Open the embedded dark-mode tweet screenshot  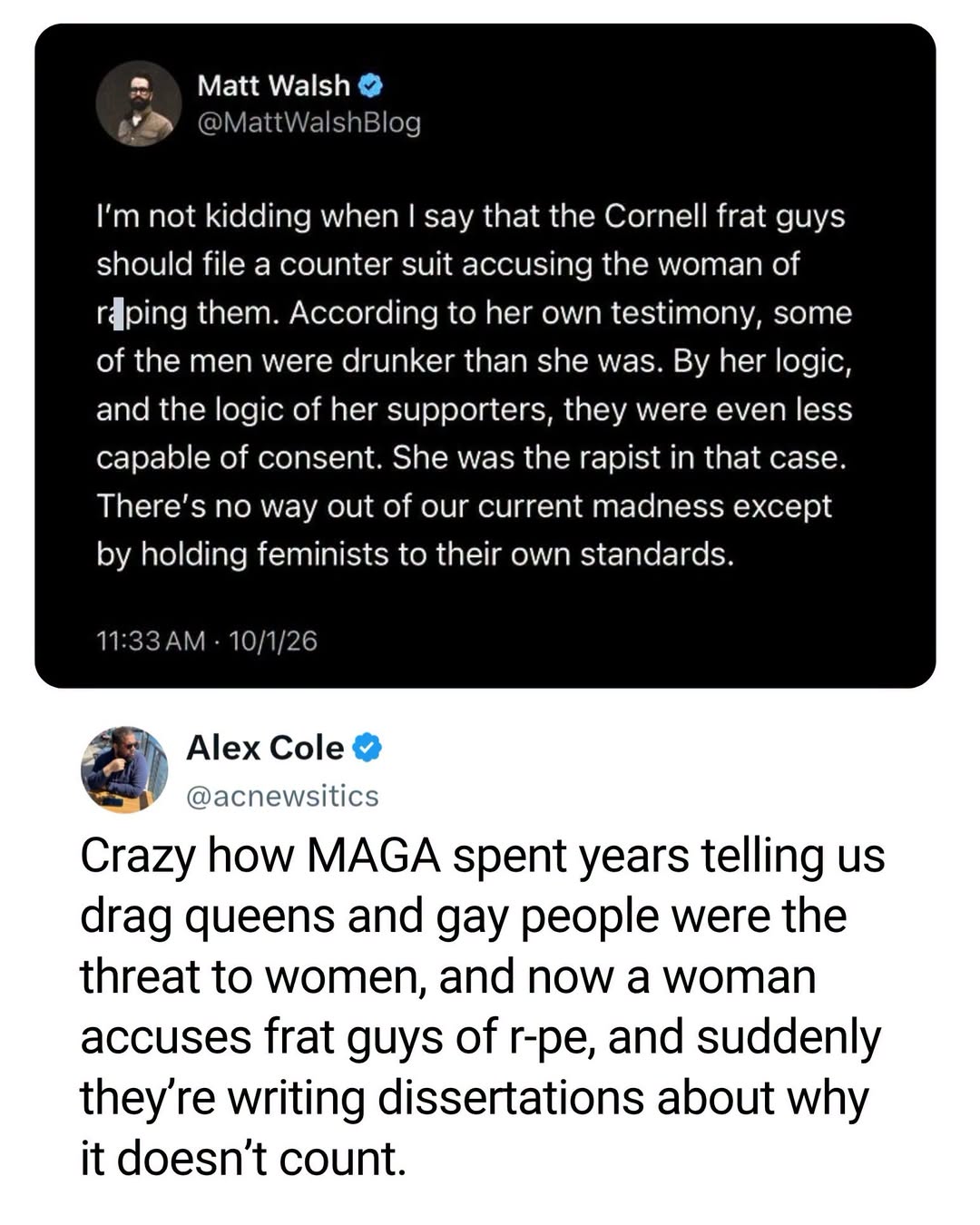point(485,356)
